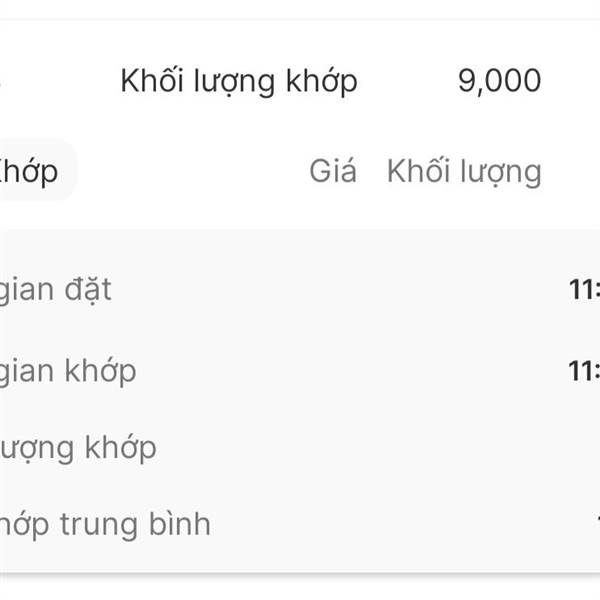The height and width of the screenshot is (600, 600).
Task: Click the "ượng khớp" label in details panel
Action: [78, 447]
